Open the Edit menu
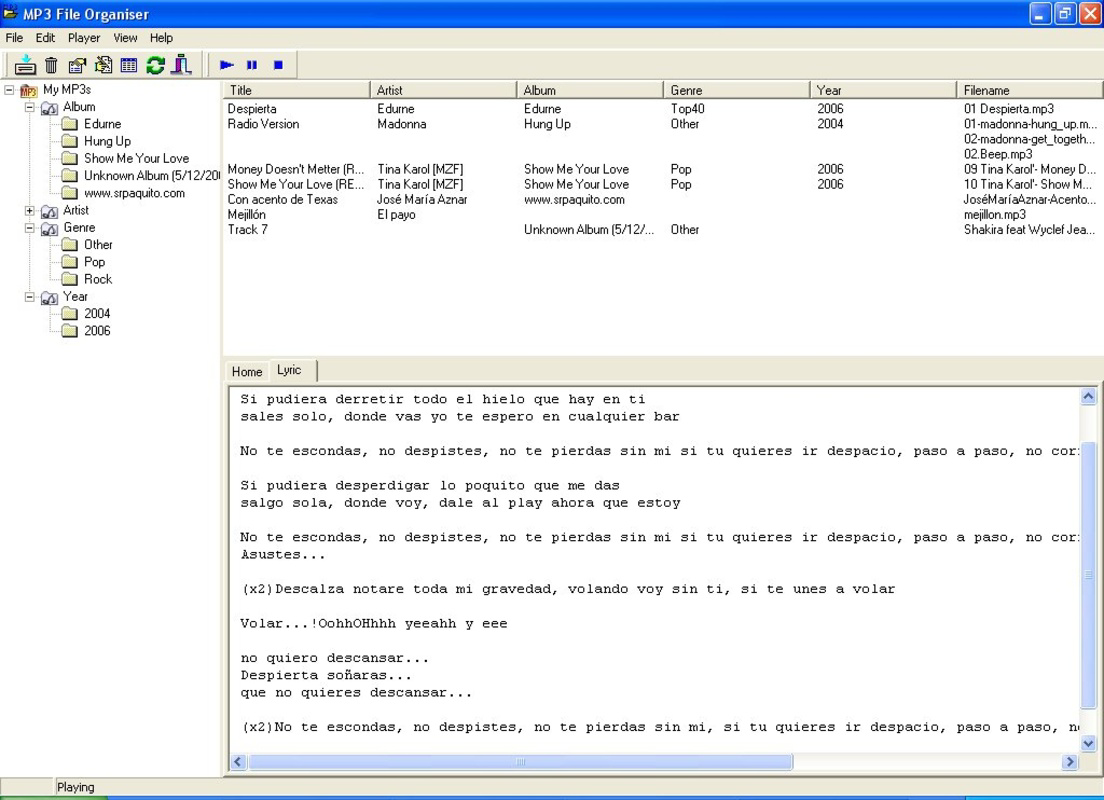The width and height of the screenshot is (1104, 800). (45, 38)
